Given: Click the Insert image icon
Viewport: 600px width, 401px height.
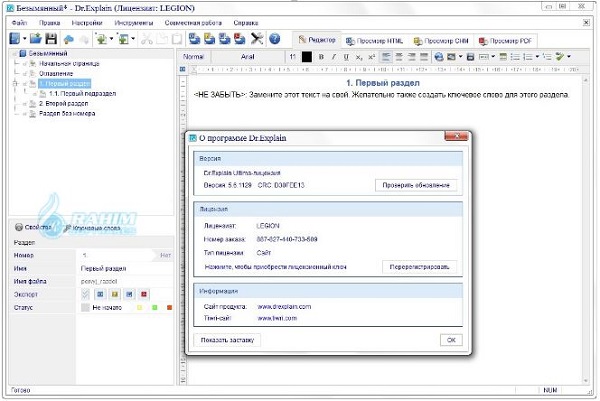Looking at the screenshot, I should coord(452,57).
